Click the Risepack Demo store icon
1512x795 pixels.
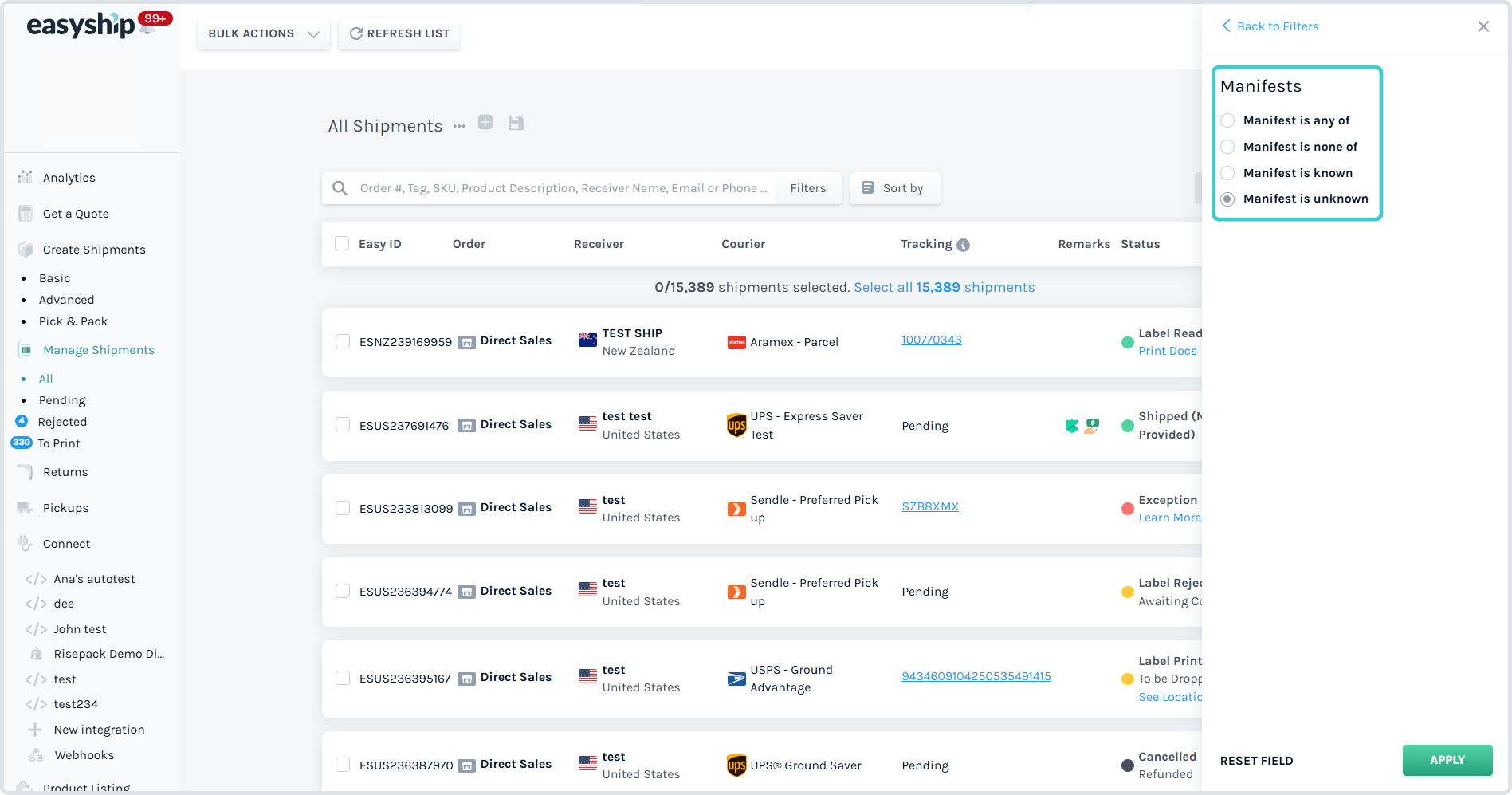click(36, 654)
